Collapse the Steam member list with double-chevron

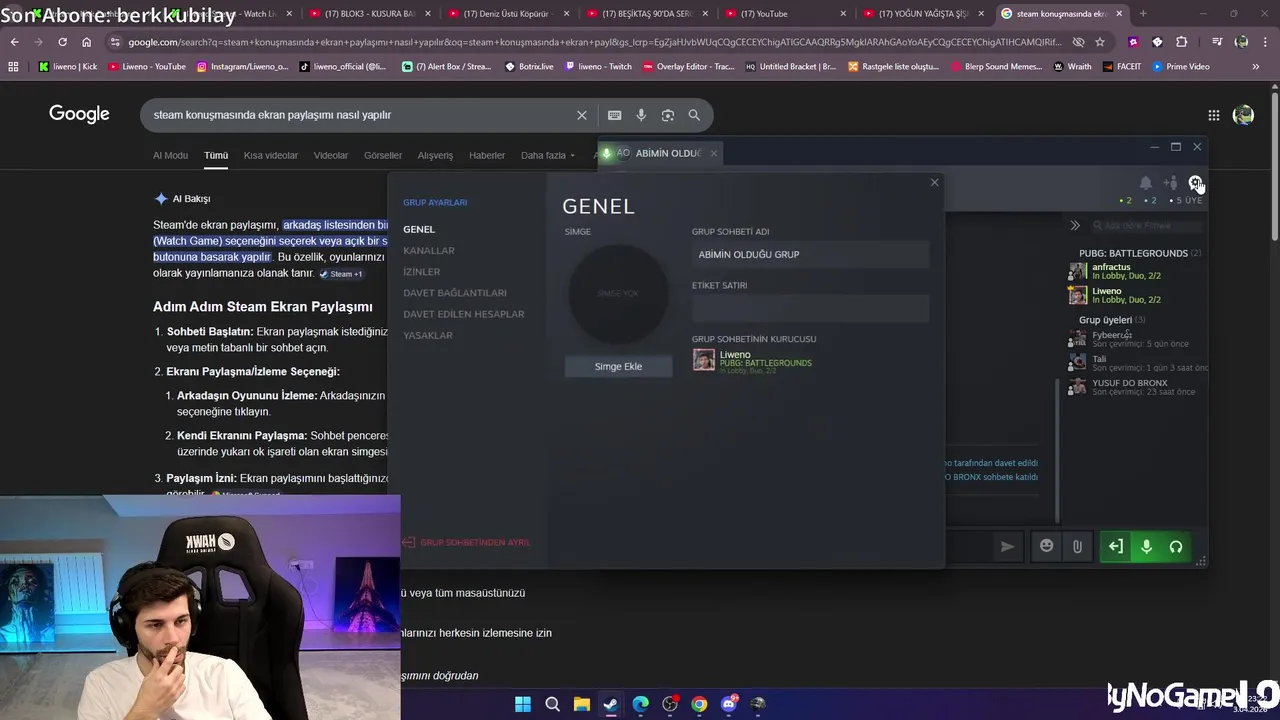coord(1075,226)
